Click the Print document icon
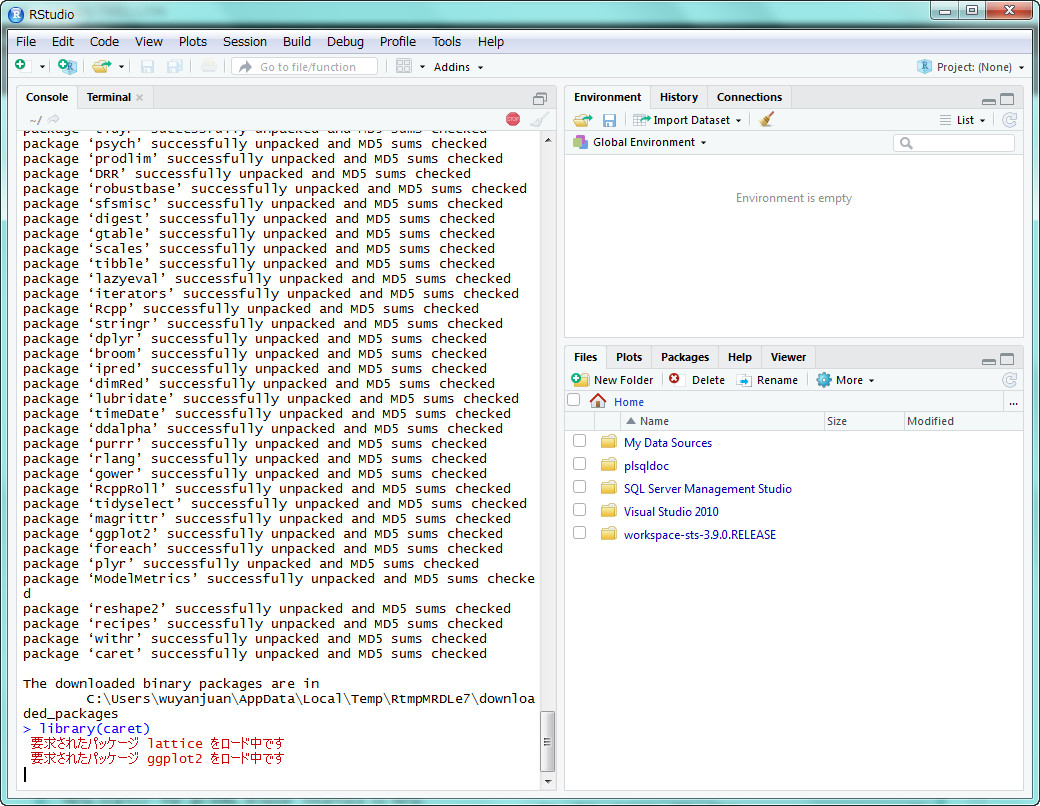Screen dimensions: 1040x806 (209, 66)
